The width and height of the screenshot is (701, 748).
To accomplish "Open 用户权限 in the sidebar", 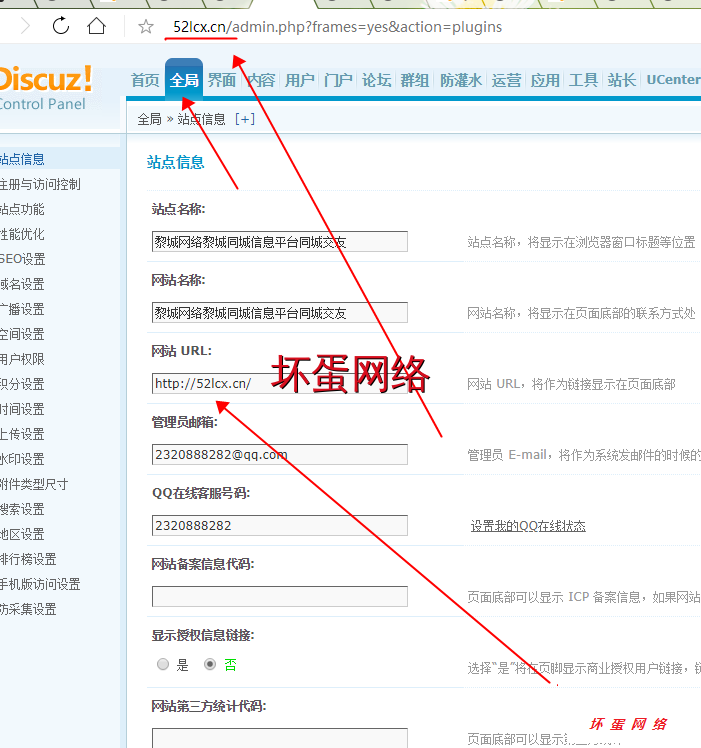I will (x=22, y=359).
